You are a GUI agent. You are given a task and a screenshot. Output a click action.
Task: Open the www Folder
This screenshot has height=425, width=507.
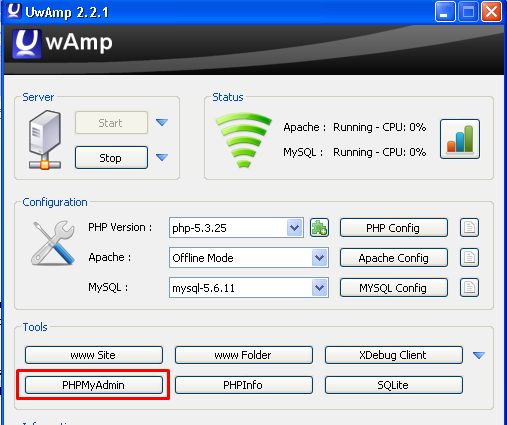(x=244, y=355)
